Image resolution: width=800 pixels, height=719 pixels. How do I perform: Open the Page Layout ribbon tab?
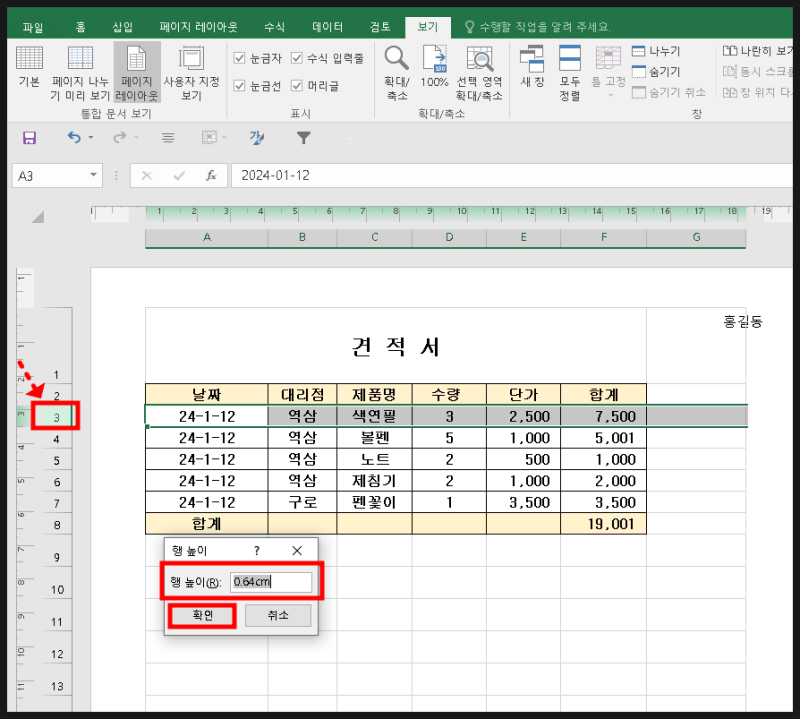pyautogui.click(x=198, y=27)
